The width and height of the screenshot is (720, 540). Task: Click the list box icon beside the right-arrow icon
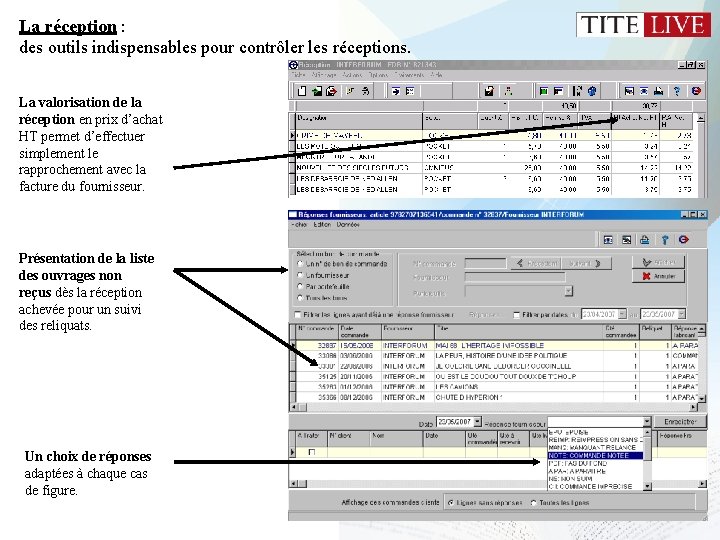click(x=410, y=91)
